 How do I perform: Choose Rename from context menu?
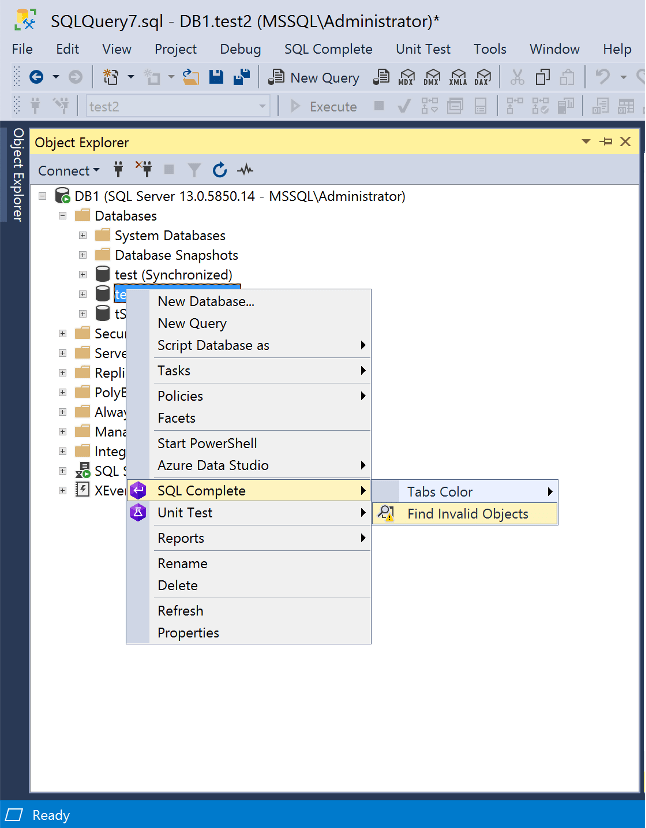tap(249, 563)
